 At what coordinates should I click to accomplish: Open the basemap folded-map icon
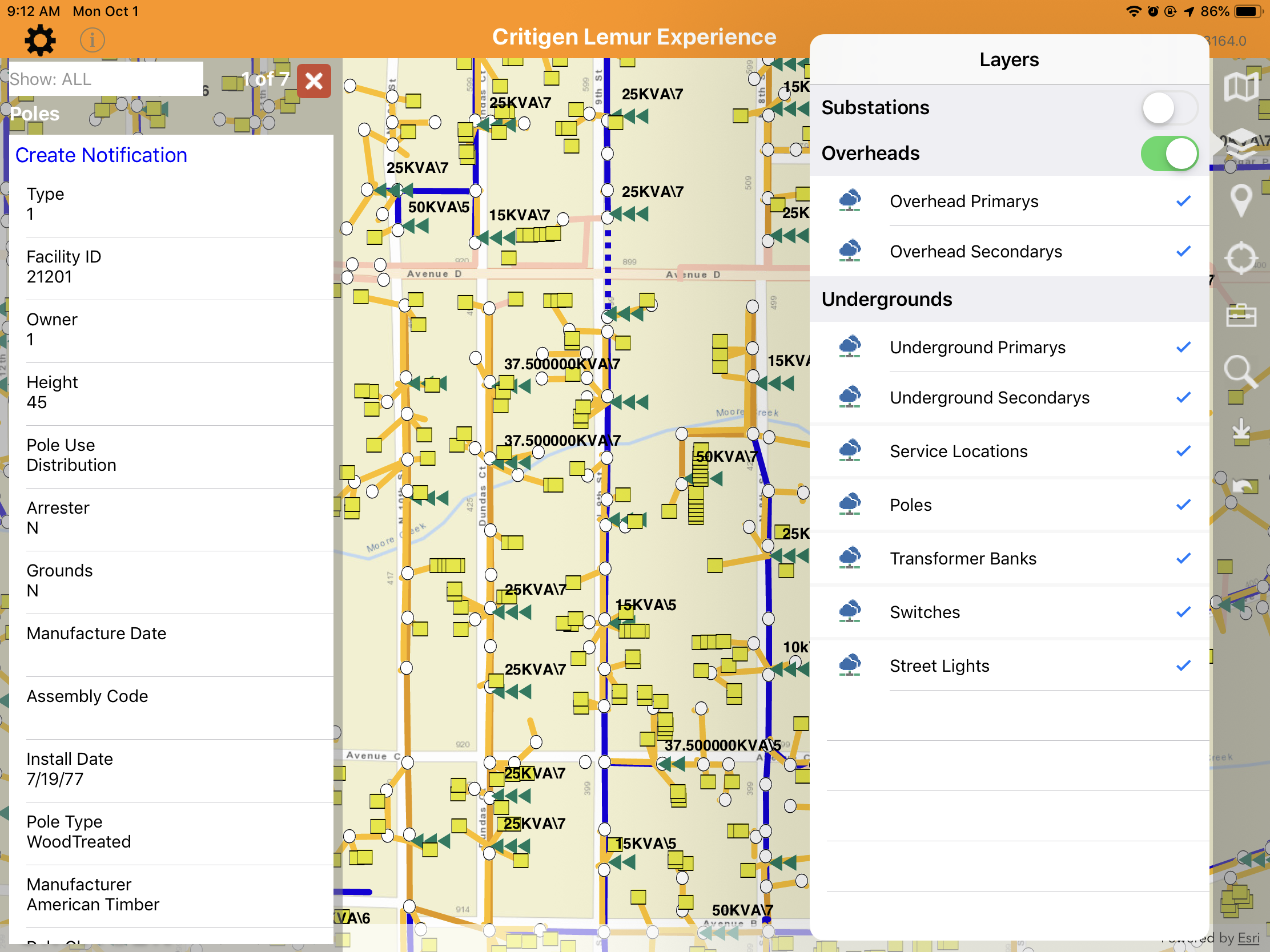click(1241, 87)
